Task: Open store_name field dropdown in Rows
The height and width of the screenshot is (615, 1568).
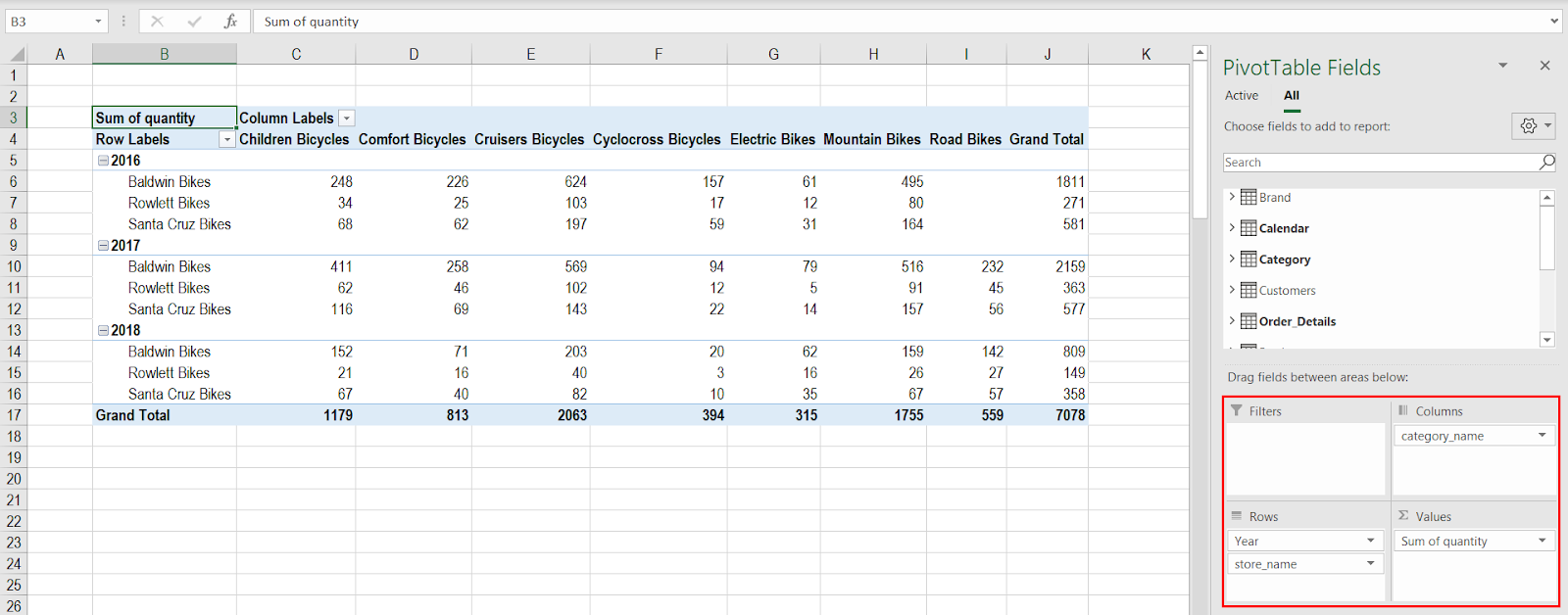Action: 1371,563
